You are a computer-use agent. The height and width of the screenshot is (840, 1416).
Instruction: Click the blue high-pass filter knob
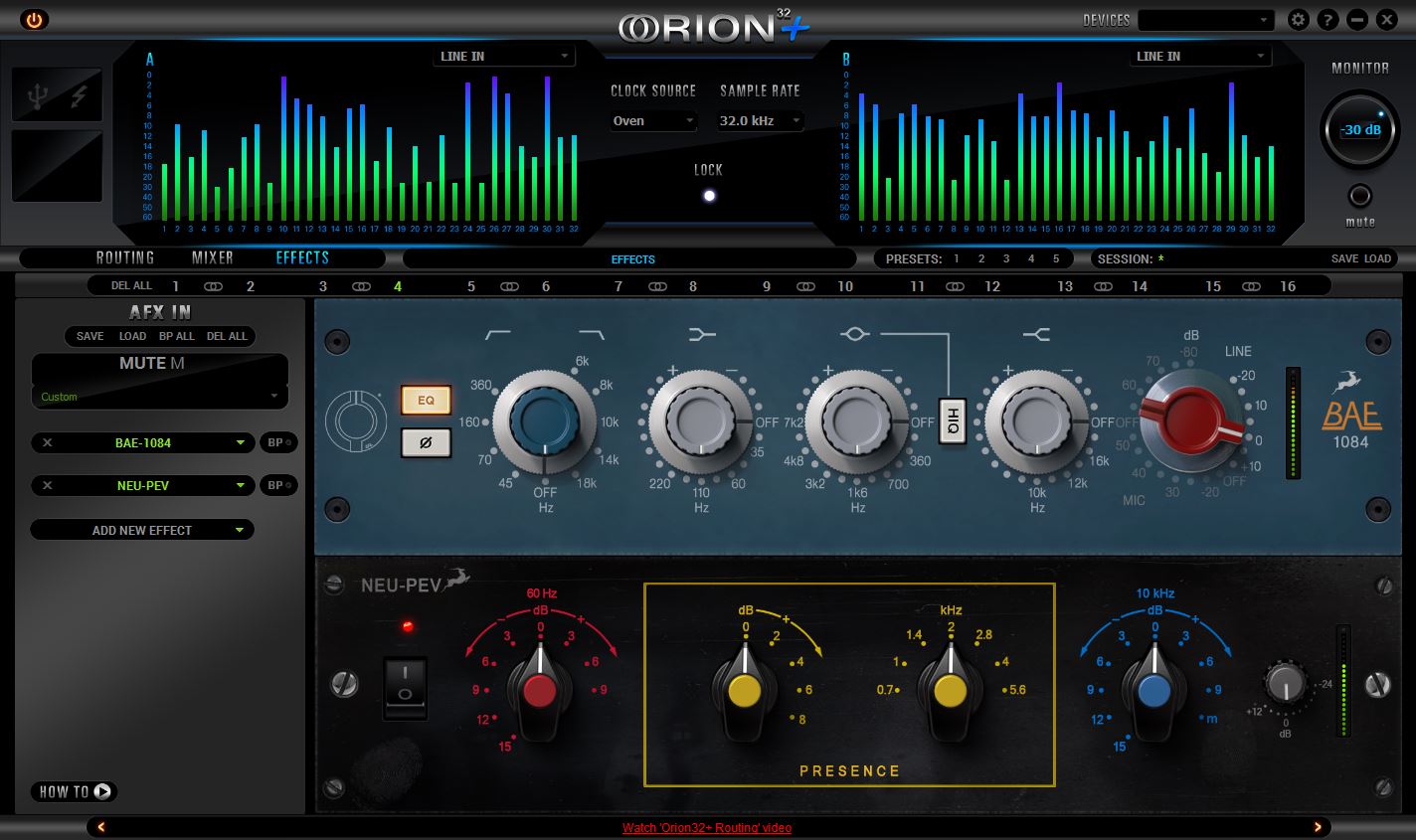click(x=544, y=421)
